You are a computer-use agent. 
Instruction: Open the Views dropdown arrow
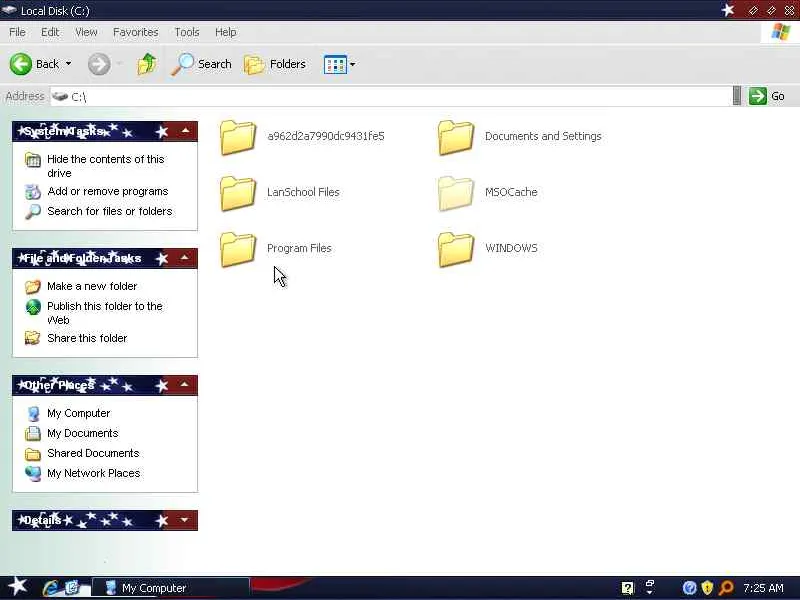pos(352,65)
